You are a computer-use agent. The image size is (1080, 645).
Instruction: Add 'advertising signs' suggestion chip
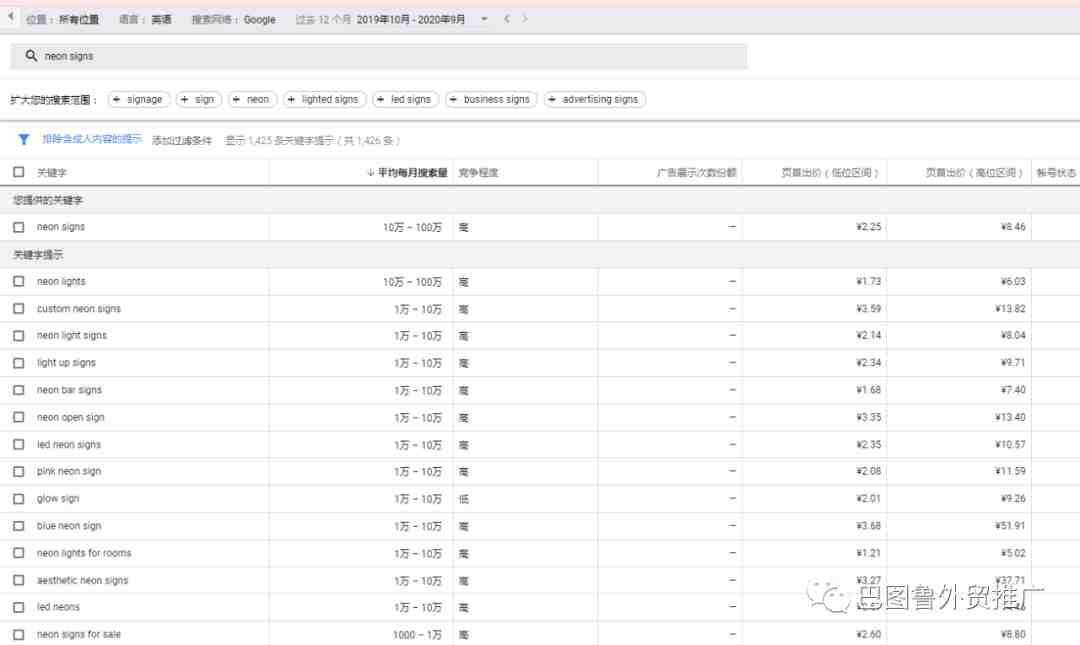click(594, 99)
